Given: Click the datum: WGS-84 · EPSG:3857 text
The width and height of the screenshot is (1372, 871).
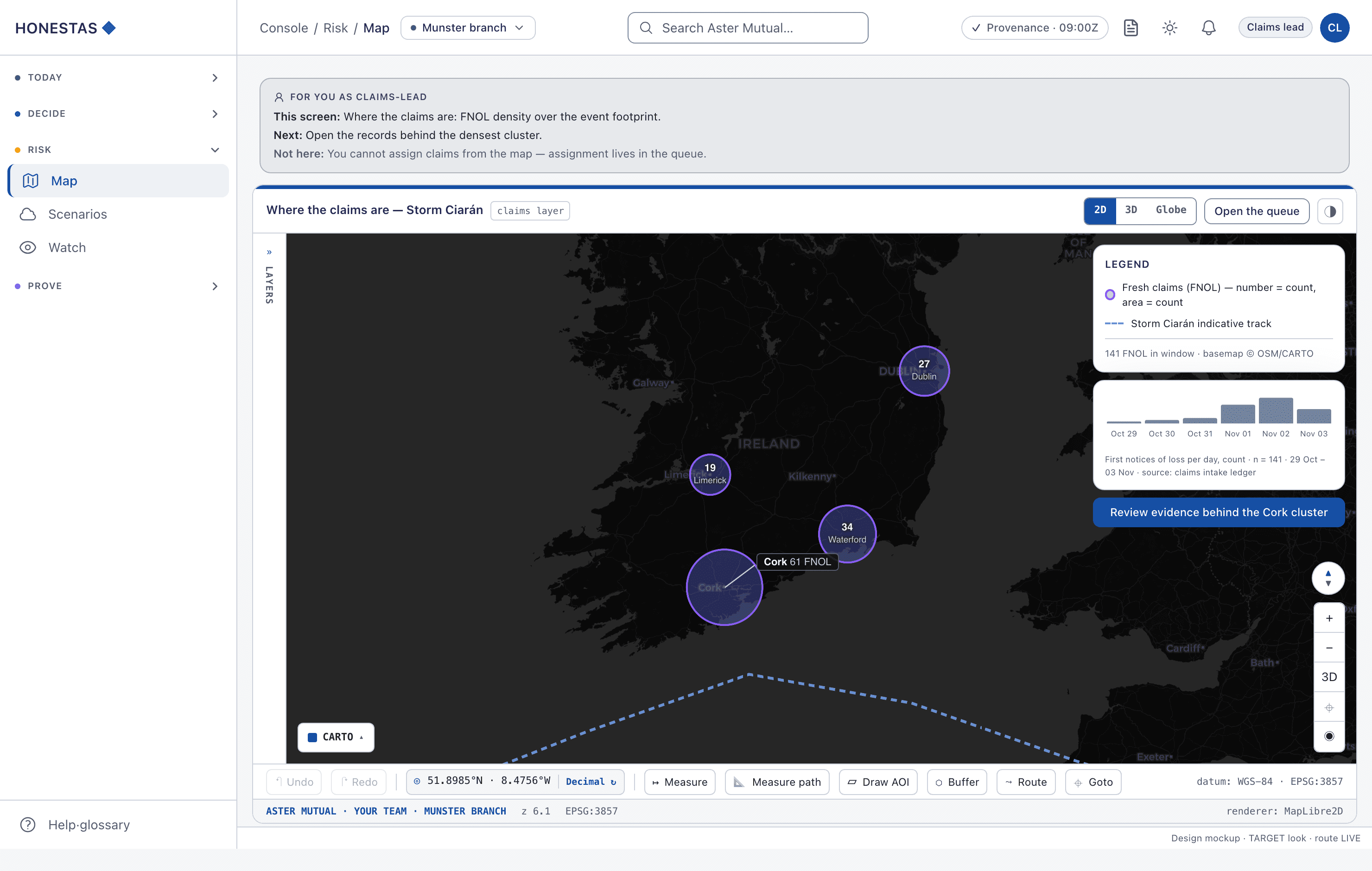Looking at the screenshot, I should tap(1269, 782).
